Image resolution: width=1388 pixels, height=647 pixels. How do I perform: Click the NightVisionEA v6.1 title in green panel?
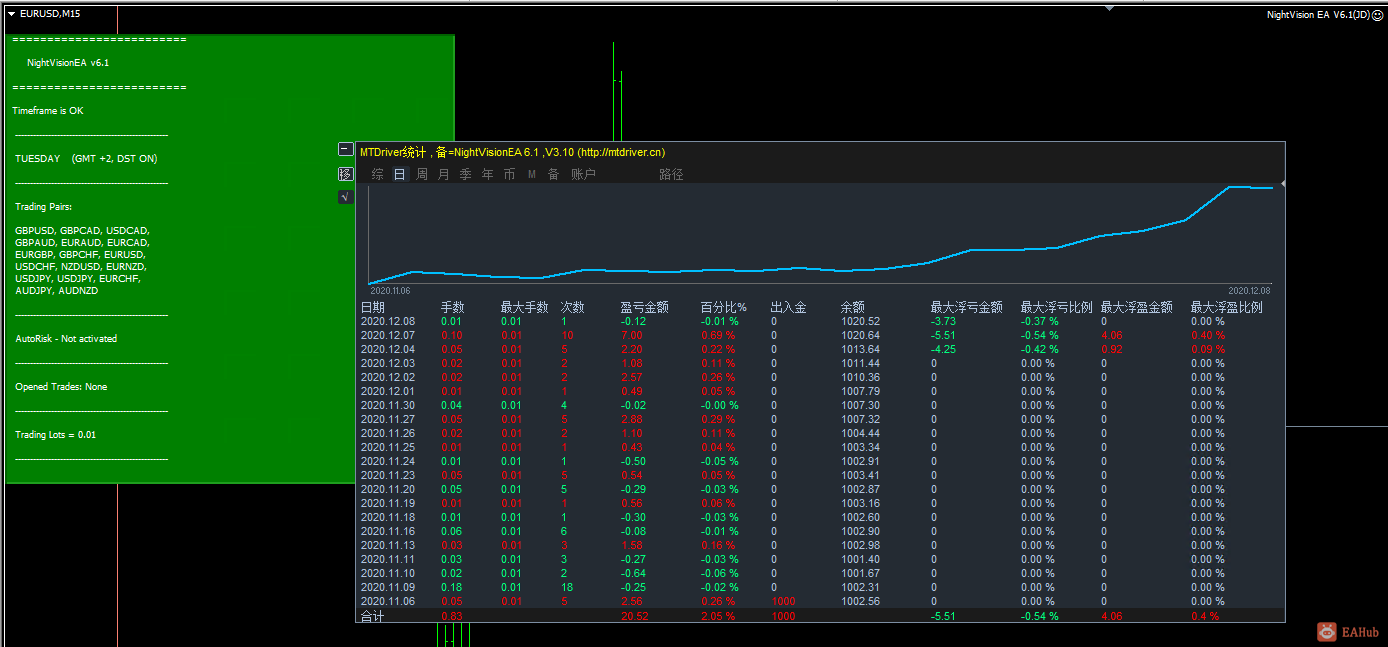click(68, 63)
